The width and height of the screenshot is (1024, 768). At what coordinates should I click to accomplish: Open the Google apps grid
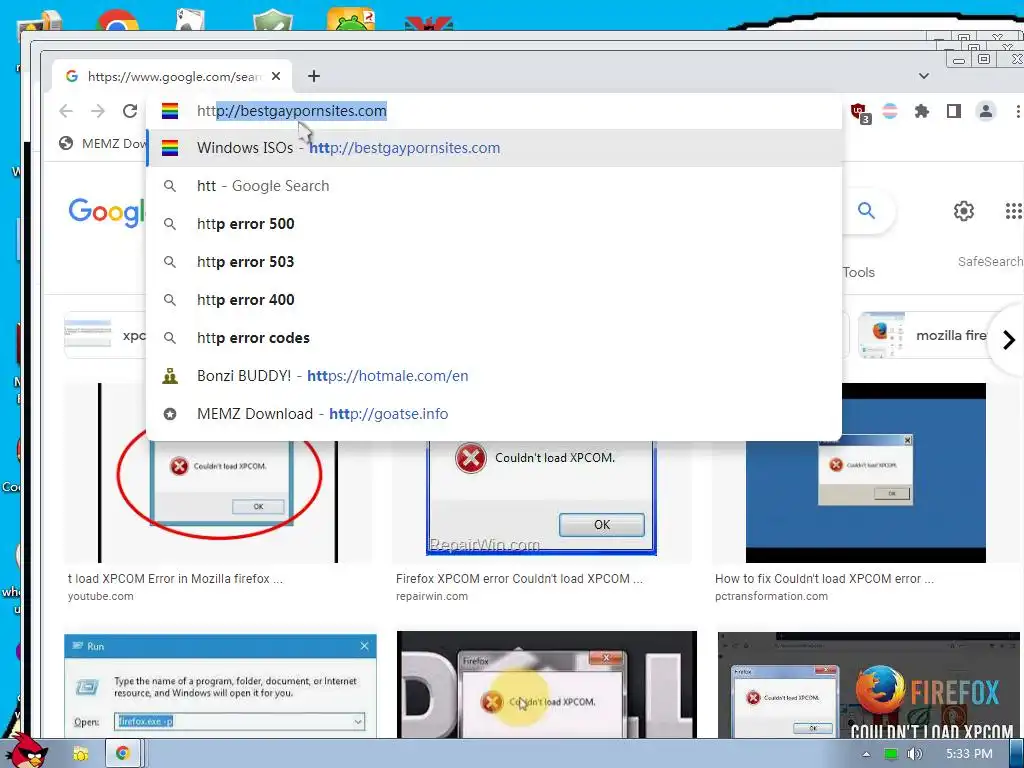(1013, 211)
